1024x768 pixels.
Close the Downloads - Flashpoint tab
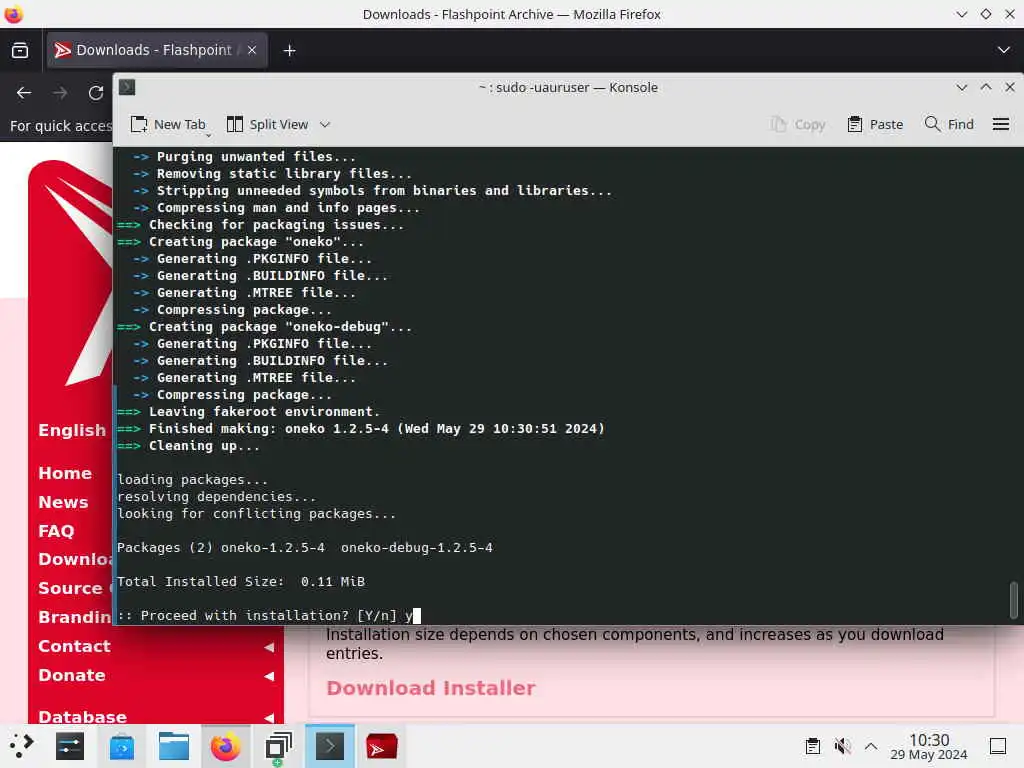252,50
